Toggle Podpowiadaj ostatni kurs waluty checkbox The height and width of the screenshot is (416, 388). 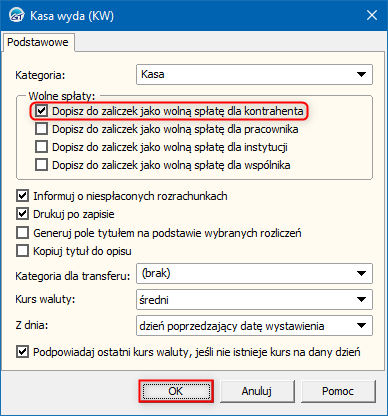coord(22,352)
